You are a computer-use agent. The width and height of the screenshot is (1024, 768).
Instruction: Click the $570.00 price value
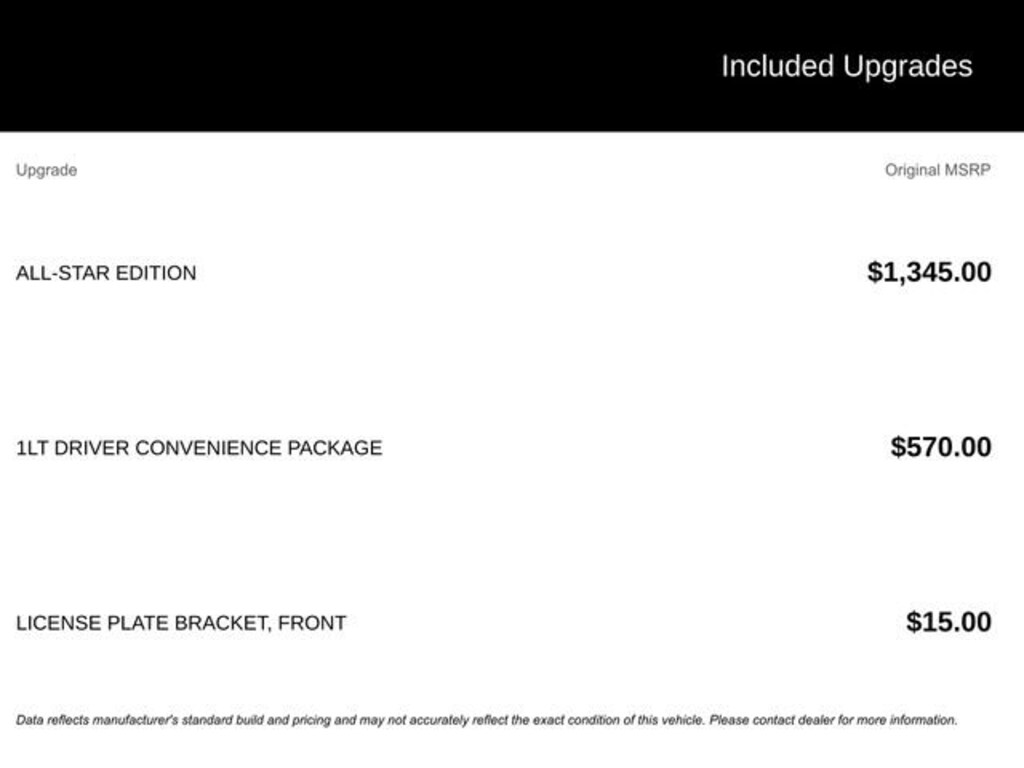pos(941,447)
